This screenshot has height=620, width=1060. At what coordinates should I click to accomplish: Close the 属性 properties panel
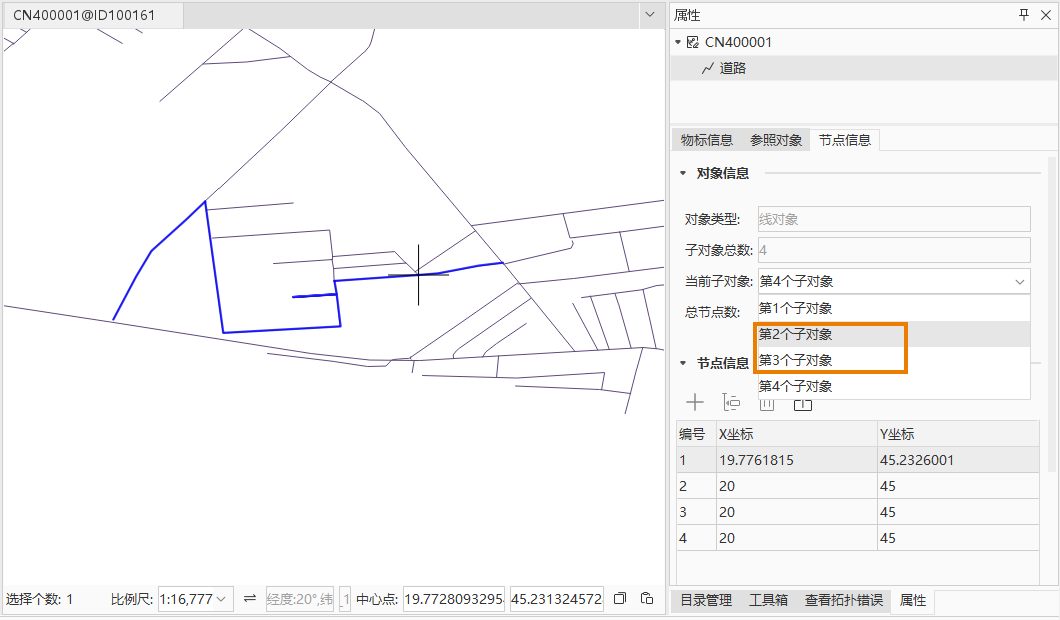pyautogui.click(x=1046, y=15)
